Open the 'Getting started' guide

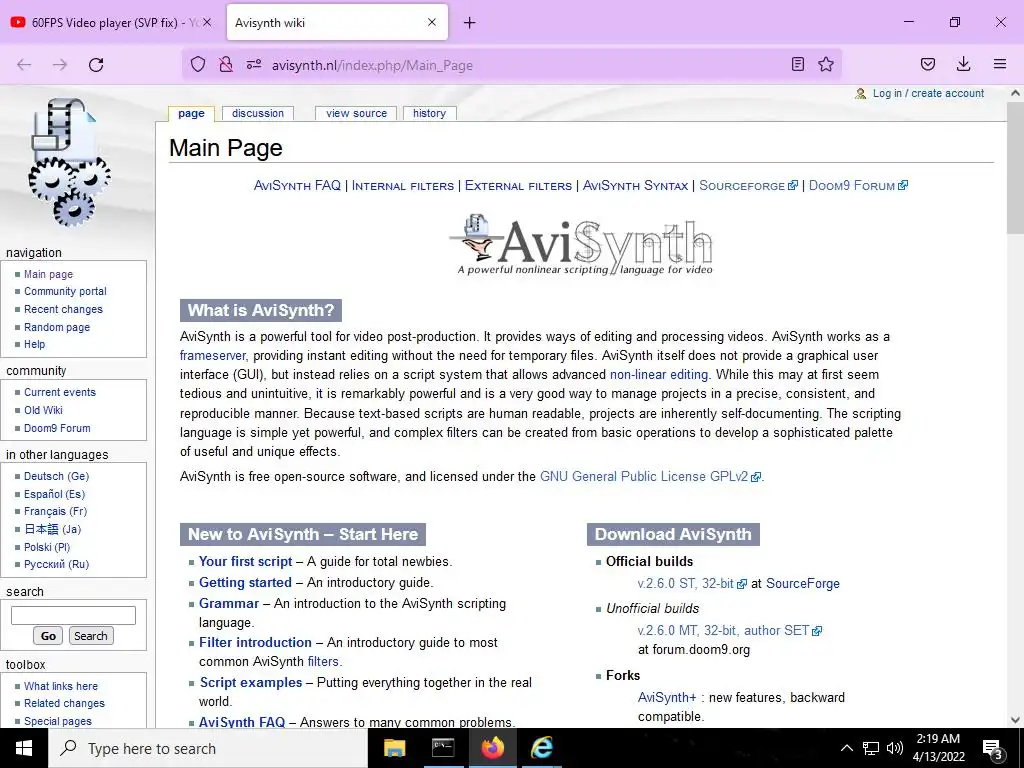[245, 583]
